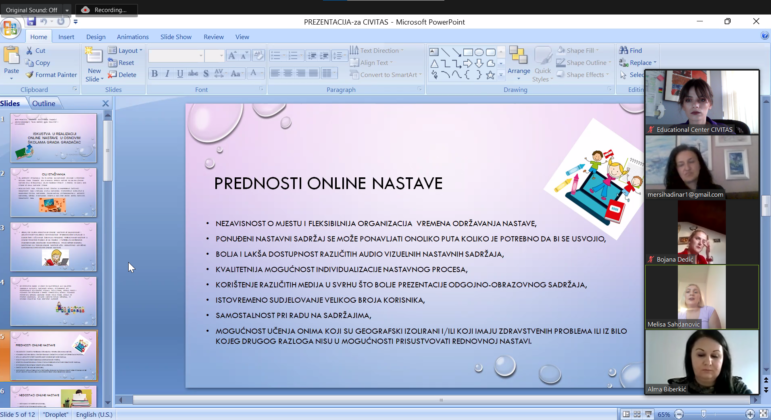The width and height of the screenshot is (771, 420).
Task: Cut the selection
Action: [x=36, y=51]
